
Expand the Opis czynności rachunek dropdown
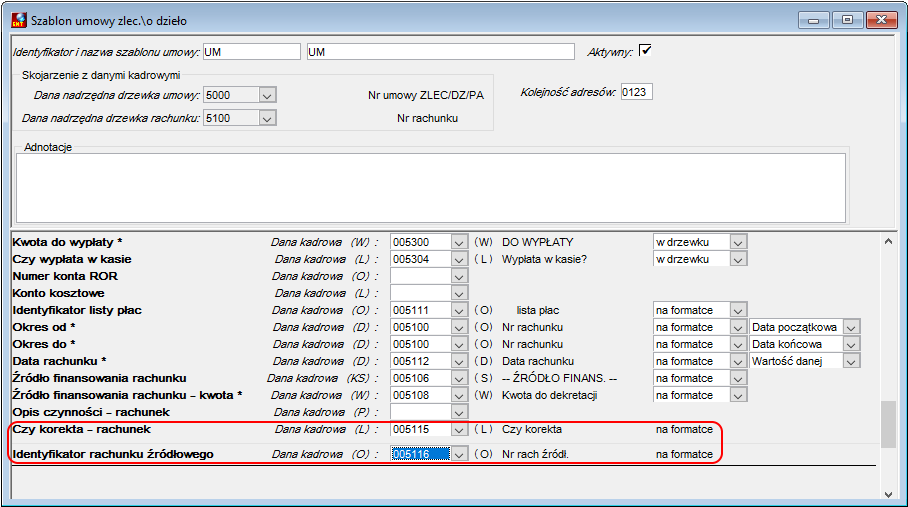pos(459,413)
